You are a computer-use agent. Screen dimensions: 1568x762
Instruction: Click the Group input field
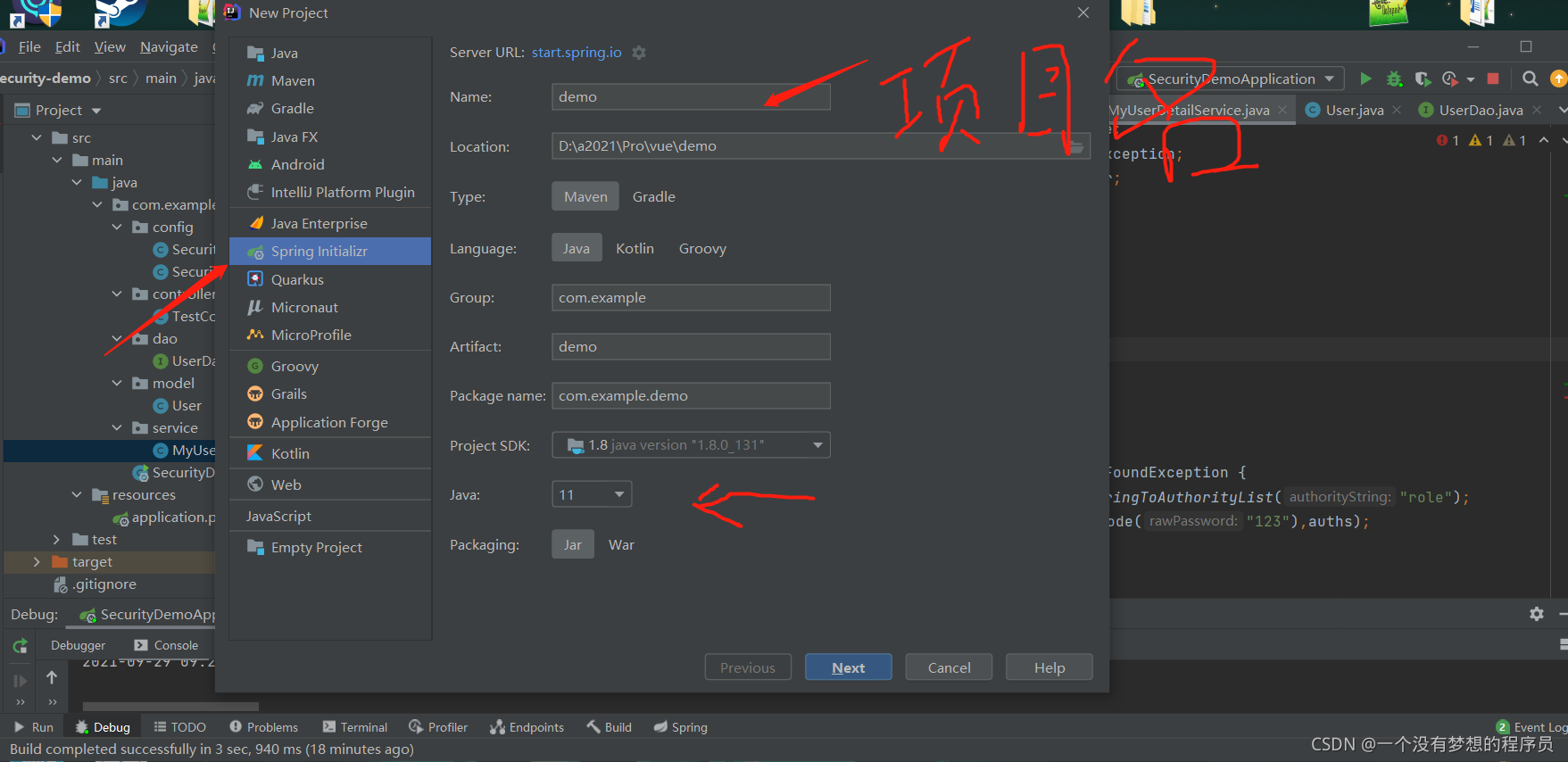click(x=691, y=297)
